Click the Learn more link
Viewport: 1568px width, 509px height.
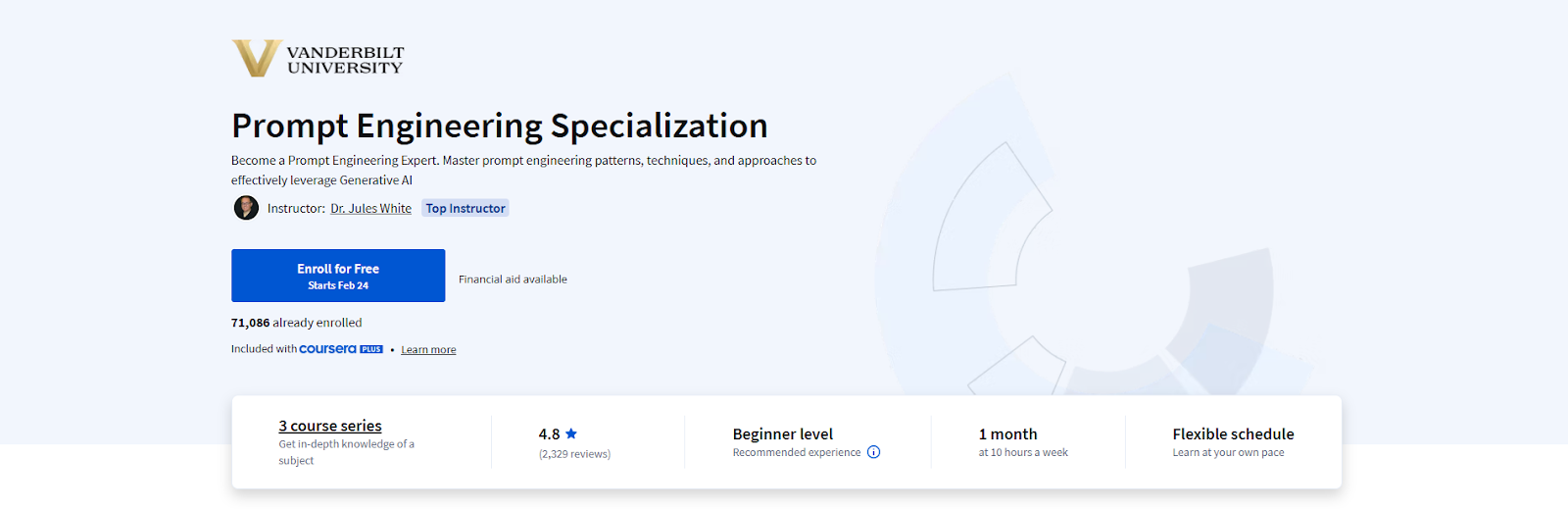(428, 350)
